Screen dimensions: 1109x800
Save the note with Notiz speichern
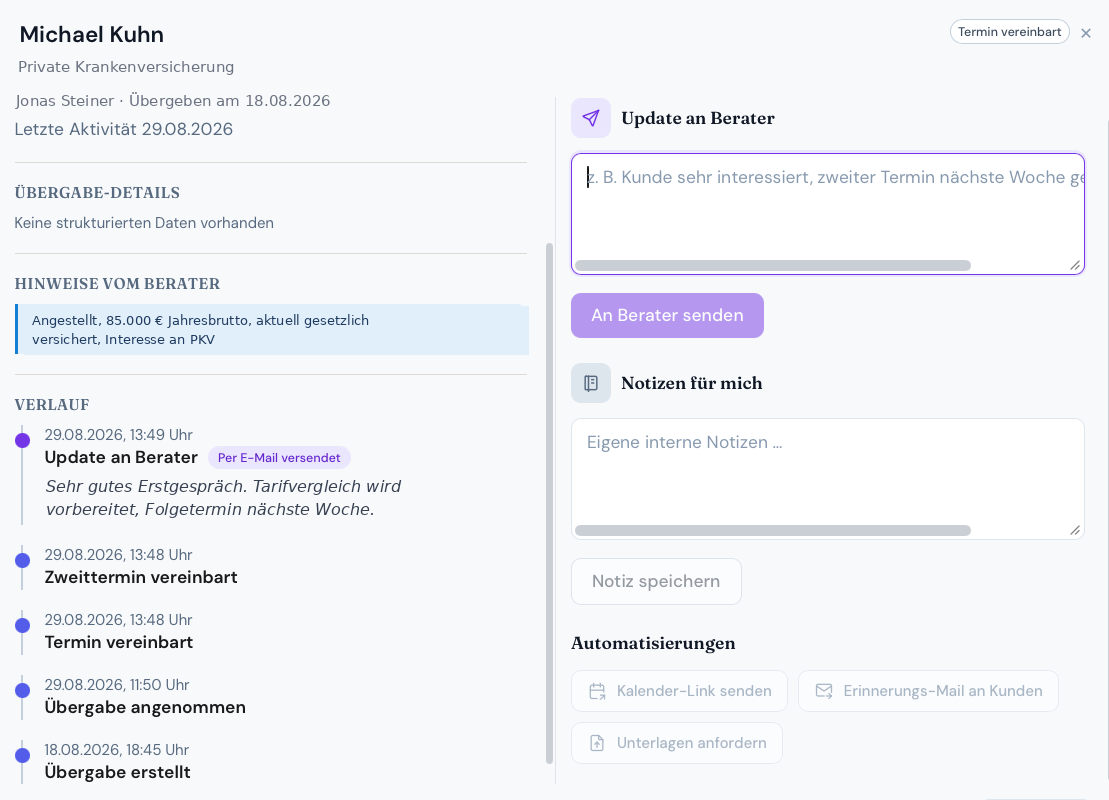[x=656, y=581]
